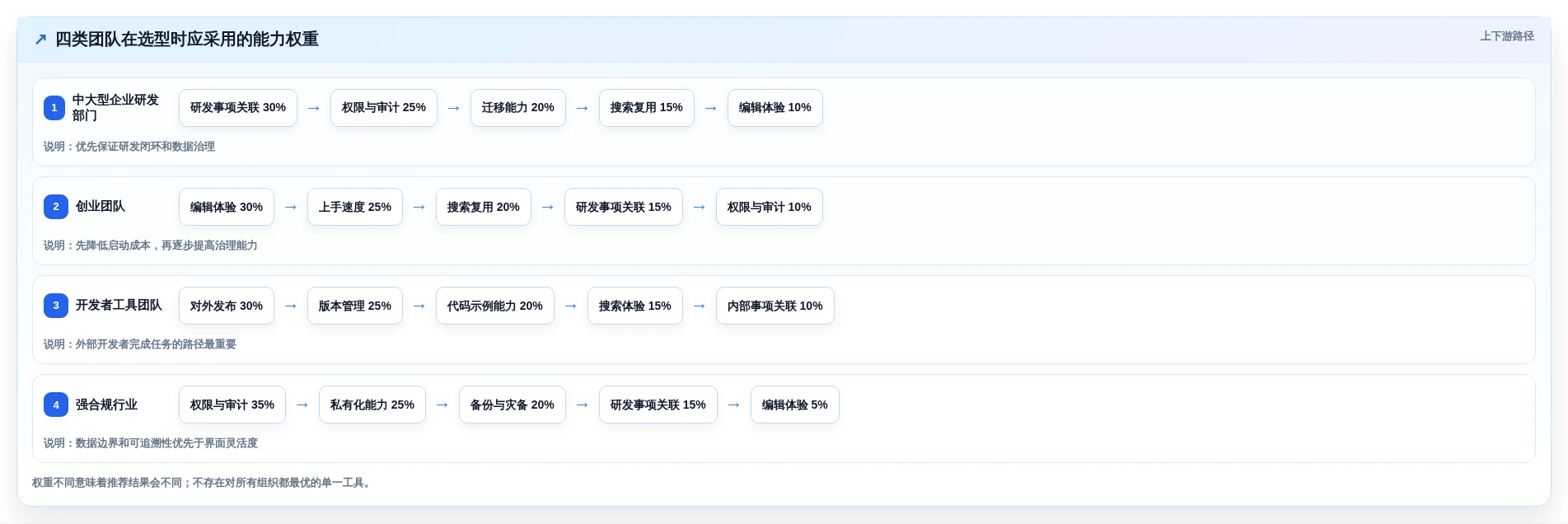Click the 版本管理 25% chip
Image resolution: width=1568 pixels, height=524 pixels.
coord(355,306)
